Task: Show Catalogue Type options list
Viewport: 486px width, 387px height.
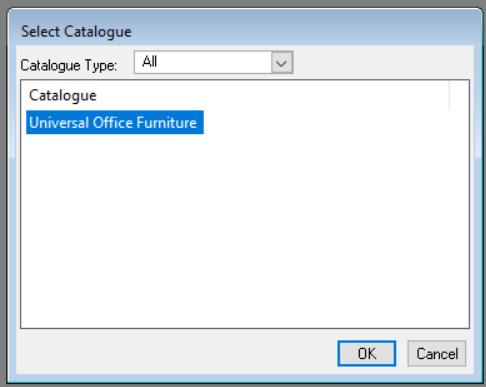Action: click(x=282, y=62)
